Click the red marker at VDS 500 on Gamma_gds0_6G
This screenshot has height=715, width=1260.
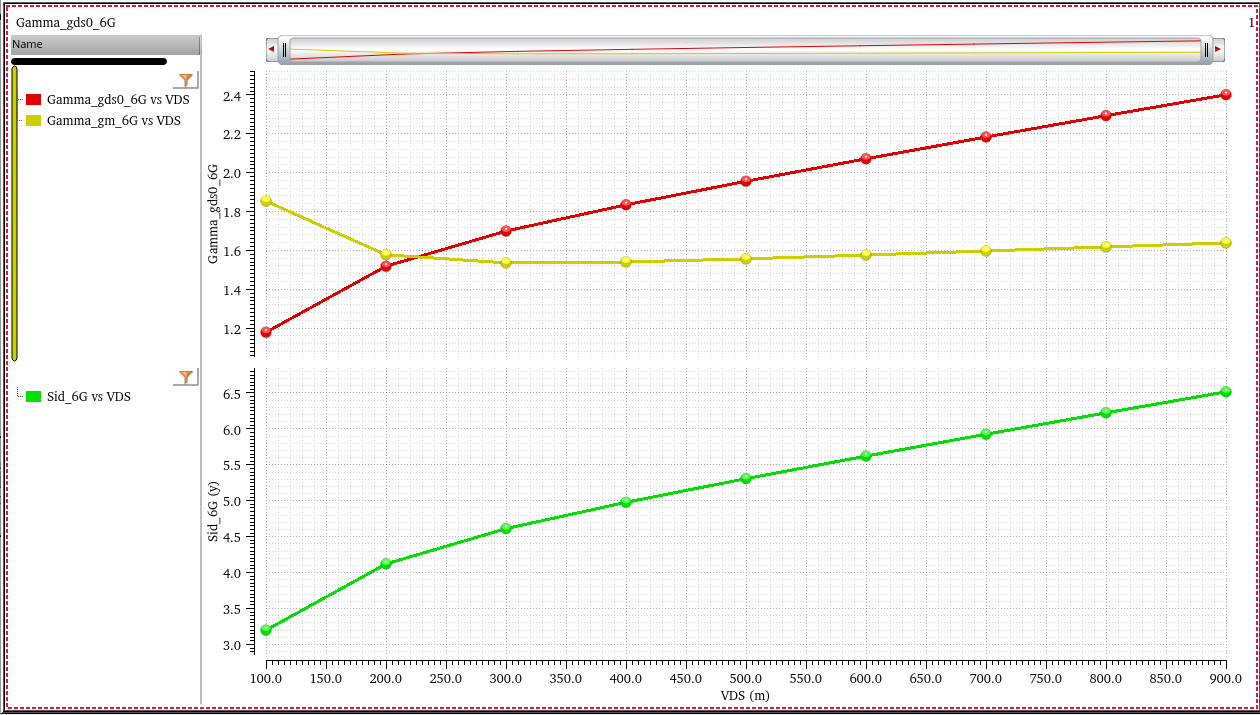click(746, 181)
